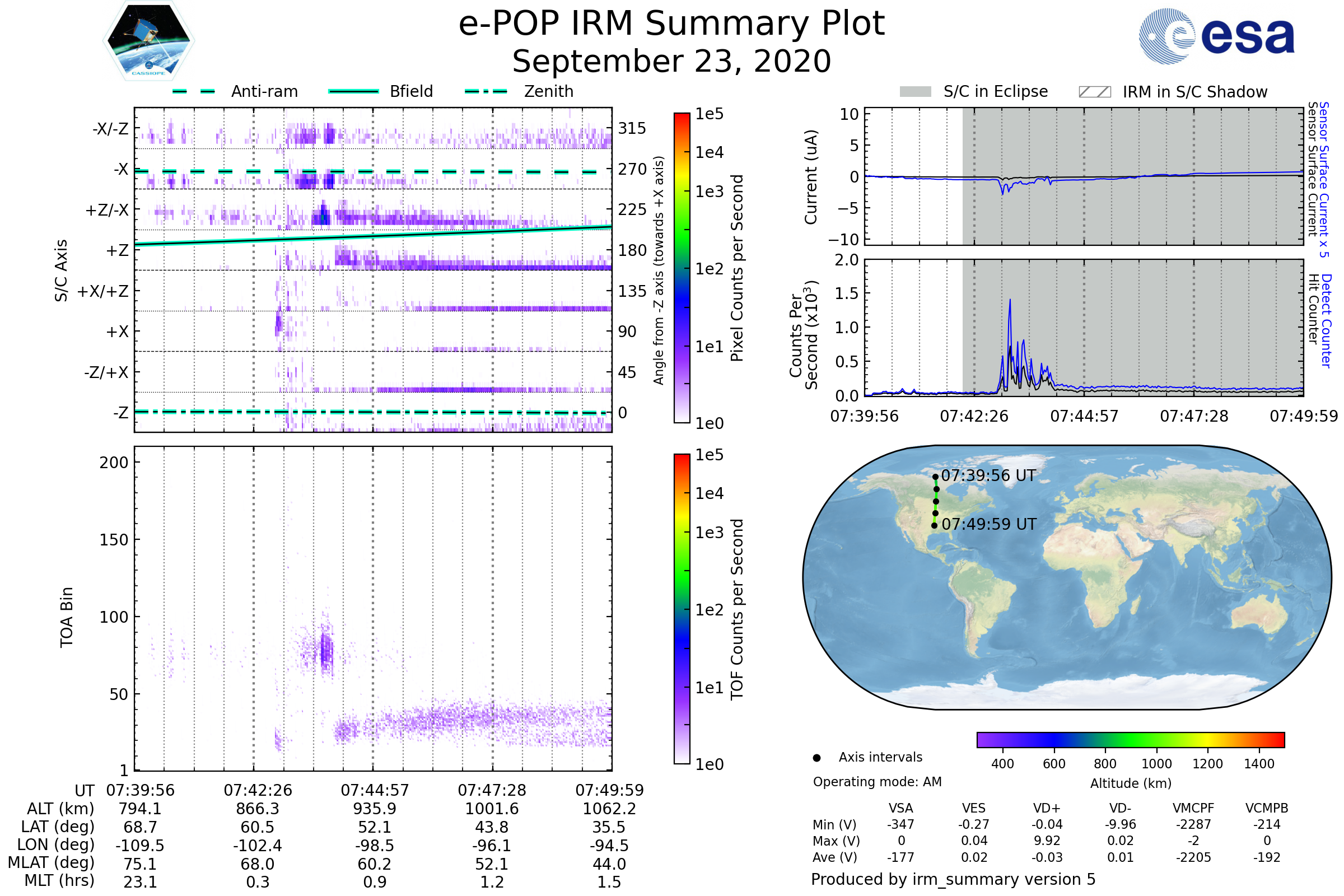Click the Bfield solid line legend marker
The image size is (1344, 896).
(353, 91)
